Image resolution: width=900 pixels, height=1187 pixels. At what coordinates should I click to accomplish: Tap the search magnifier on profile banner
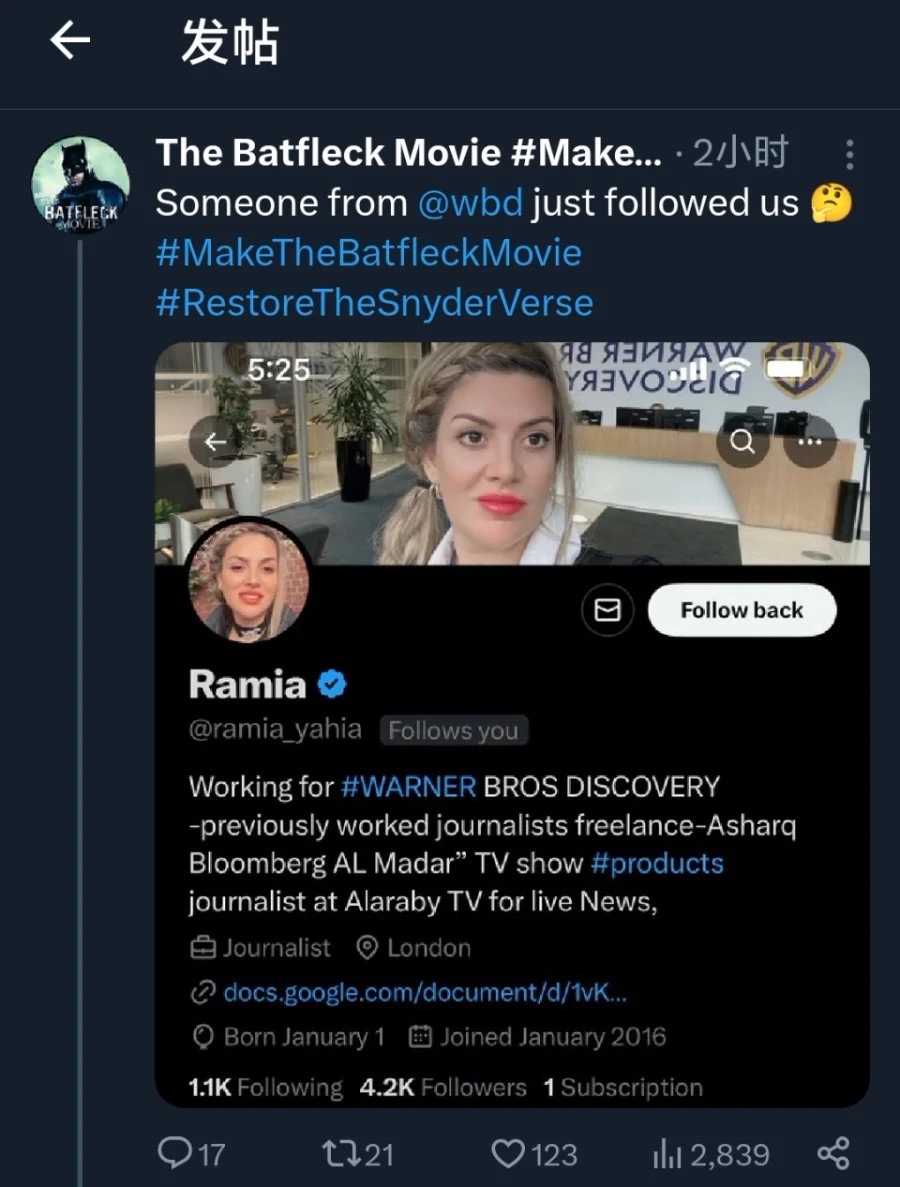743,441
